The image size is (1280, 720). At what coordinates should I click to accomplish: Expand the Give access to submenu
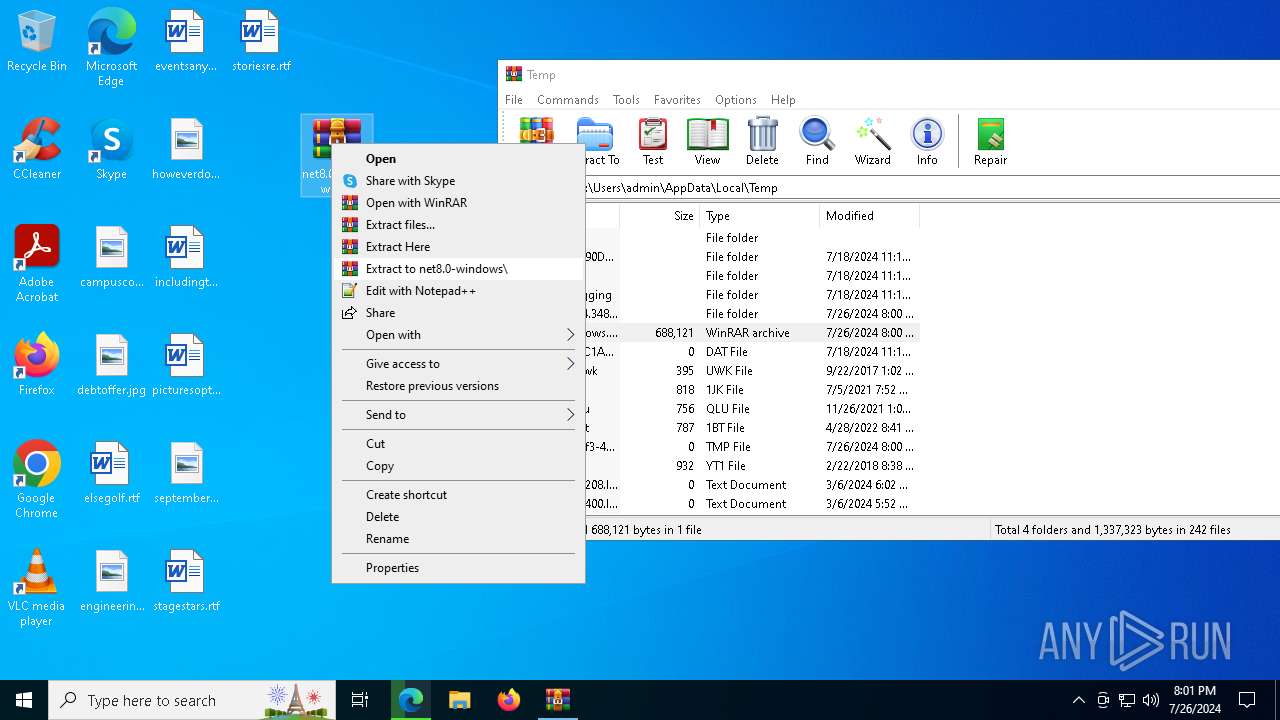click(459, 364)
